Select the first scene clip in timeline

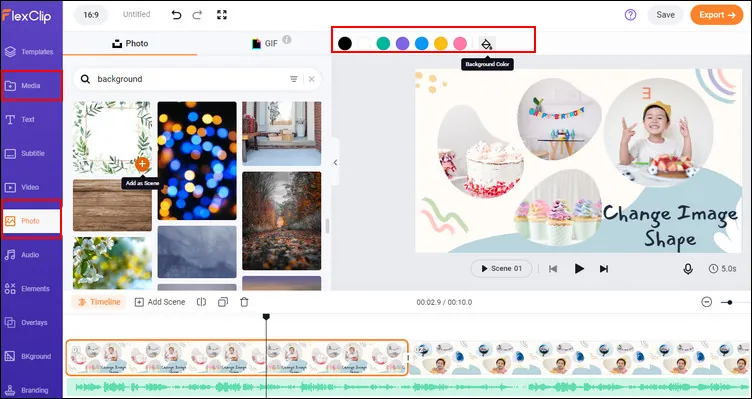[237, 358]
